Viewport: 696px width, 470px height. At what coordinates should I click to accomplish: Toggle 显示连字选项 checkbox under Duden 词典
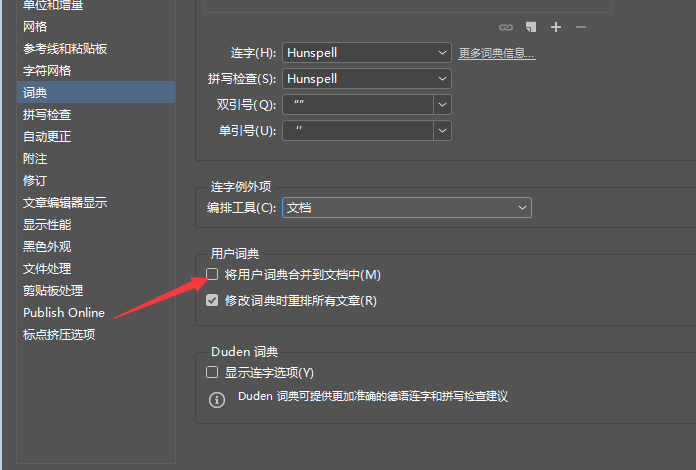pyautogui.click(x=212, y=372)
